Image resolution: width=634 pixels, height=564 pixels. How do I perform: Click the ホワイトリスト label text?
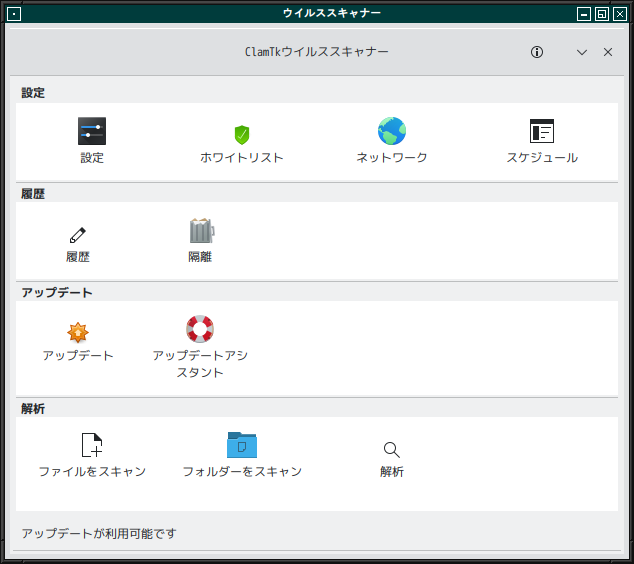(242, 157)
